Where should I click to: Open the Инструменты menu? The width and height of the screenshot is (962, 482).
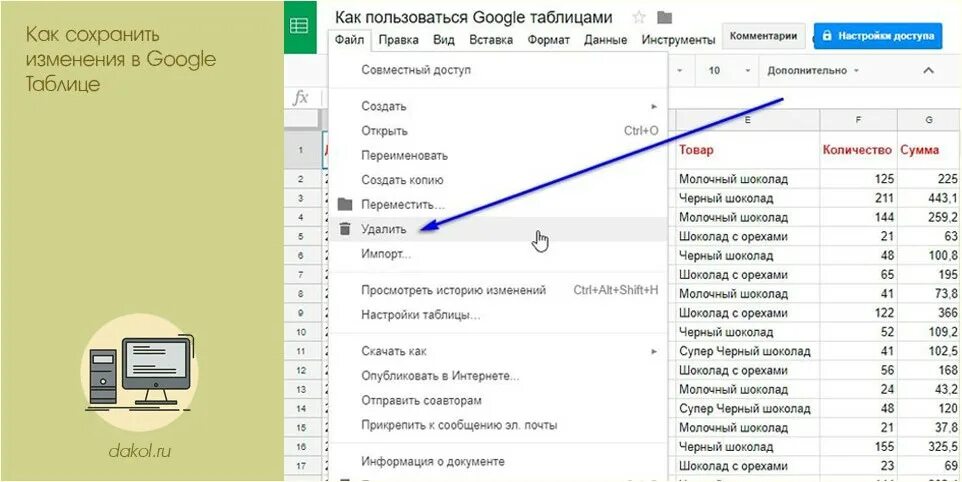coord(678,40)
